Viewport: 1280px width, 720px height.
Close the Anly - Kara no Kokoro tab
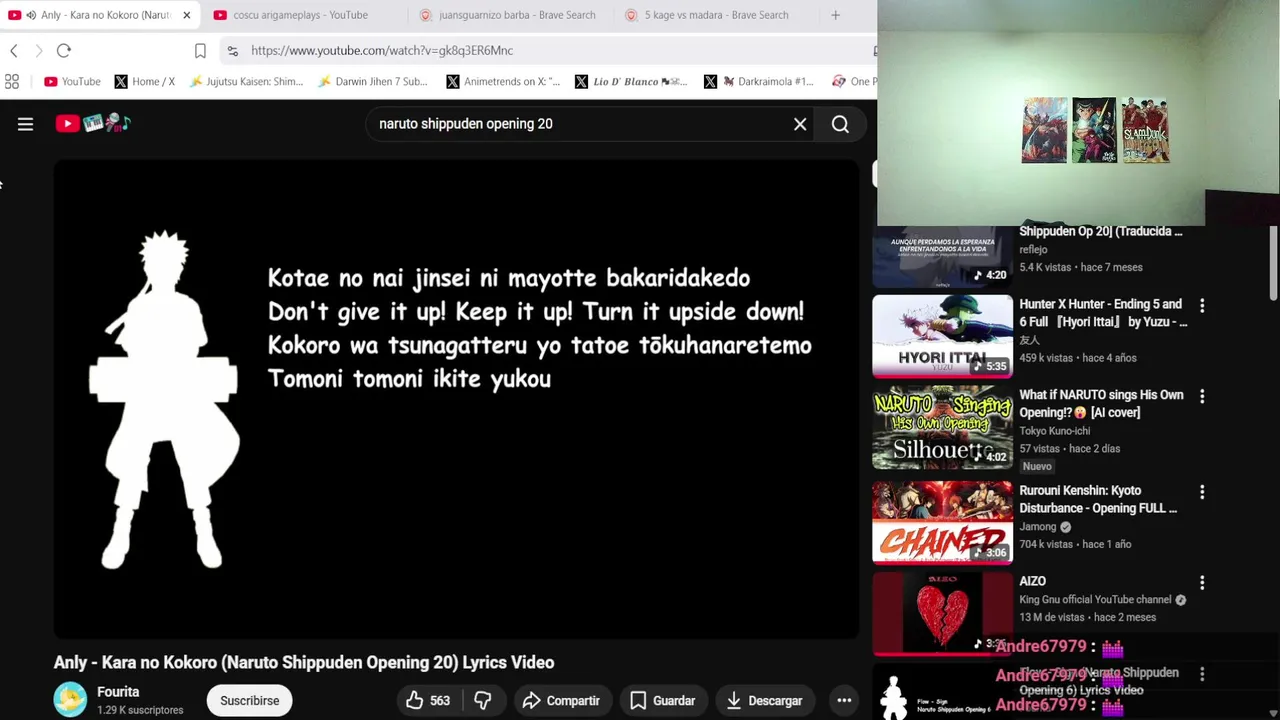[186, 15]
